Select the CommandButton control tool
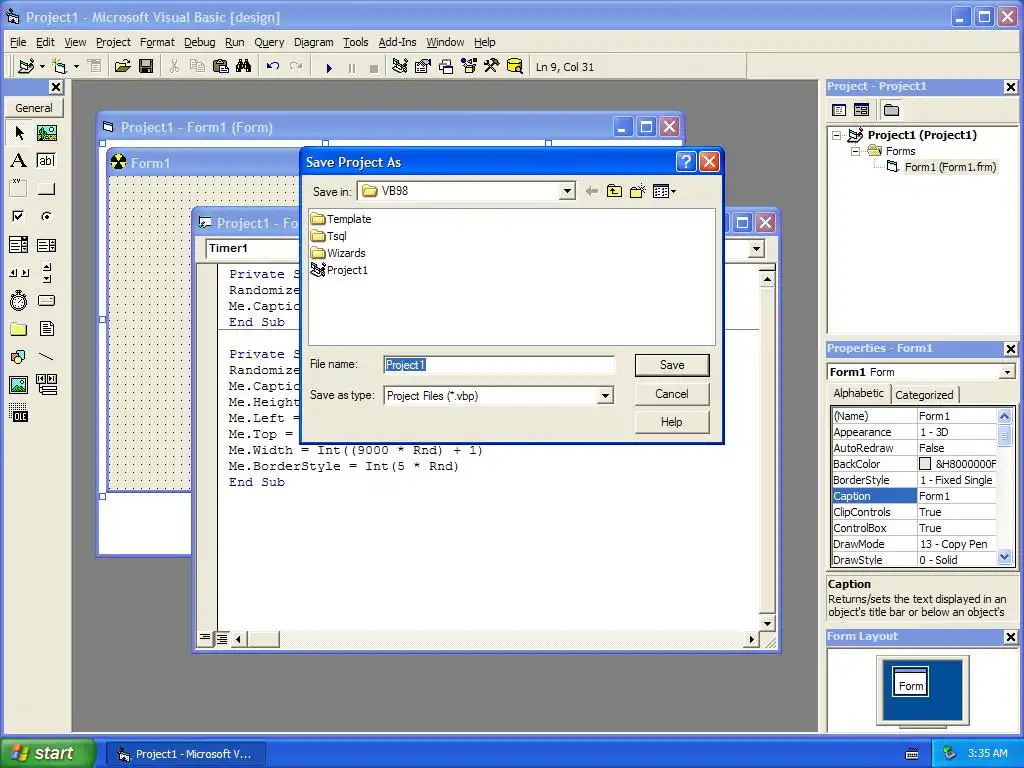 click(x=46, y=189)
